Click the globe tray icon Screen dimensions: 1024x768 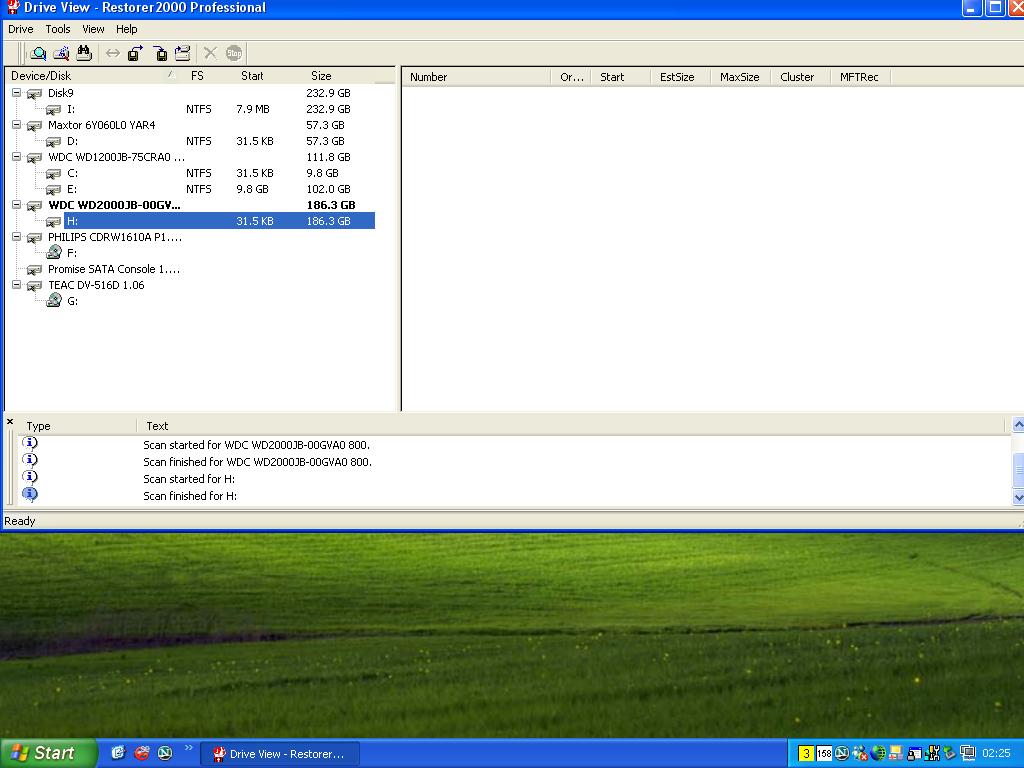tap(878, 754)
